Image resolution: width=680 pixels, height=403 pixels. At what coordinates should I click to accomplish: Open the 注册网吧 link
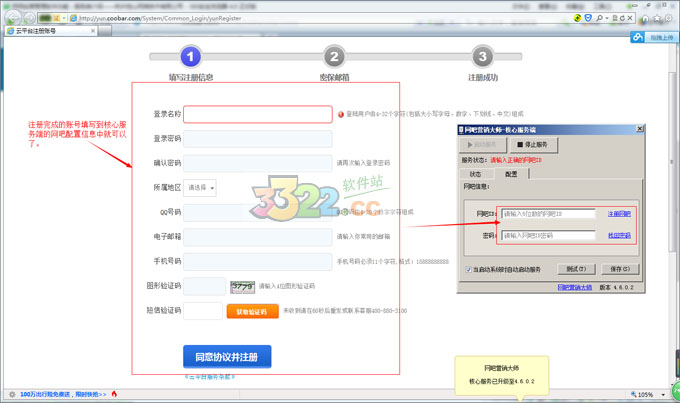(619, 214)
